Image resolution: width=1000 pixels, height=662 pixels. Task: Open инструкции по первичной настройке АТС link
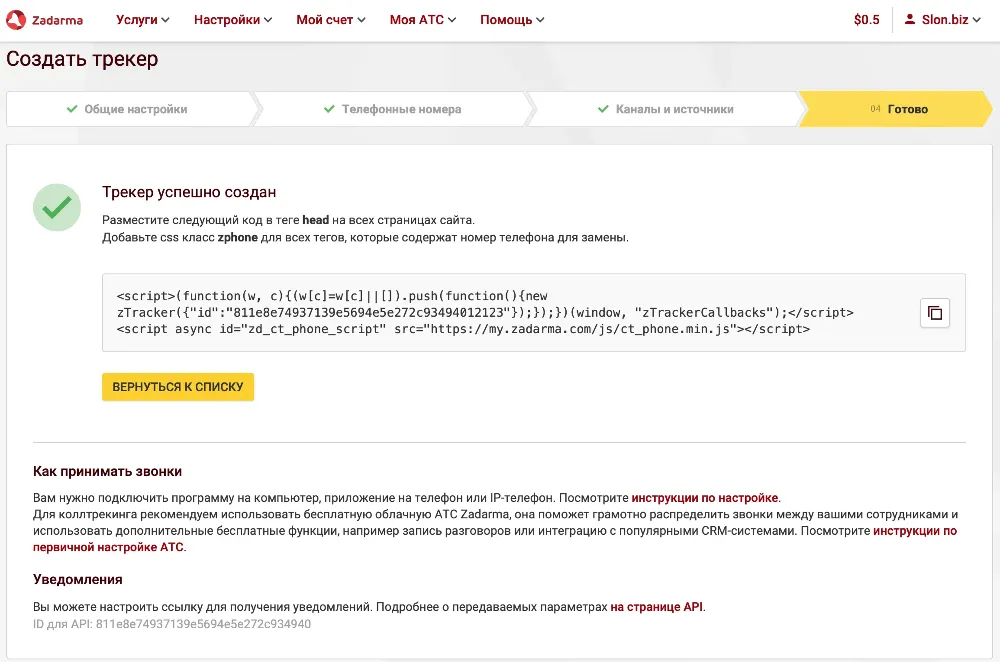tap(495, 539)
